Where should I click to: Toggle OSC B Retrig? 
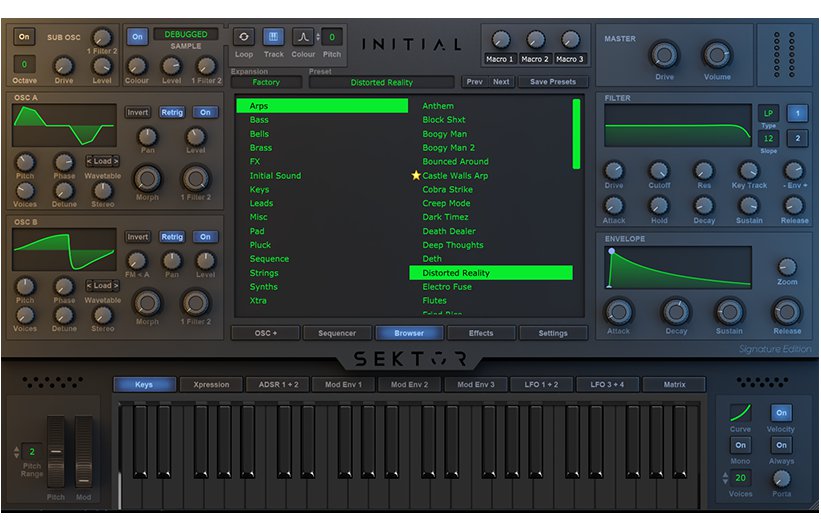click(172, 237)
